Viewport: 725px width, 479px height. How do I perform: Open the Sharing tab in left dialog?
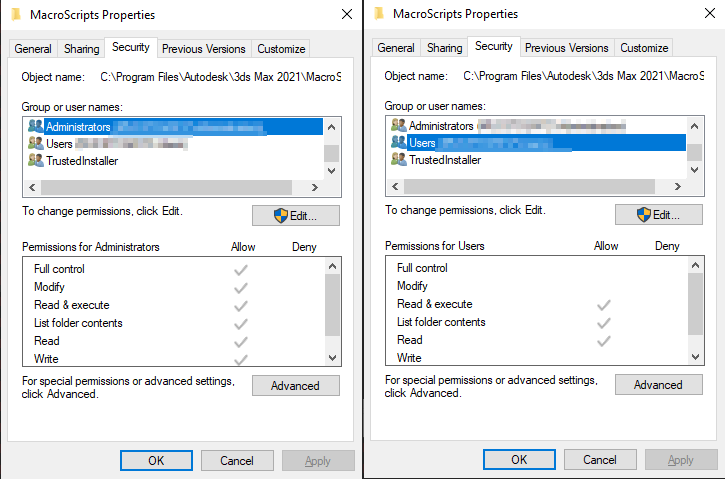[x=82, y=49]
